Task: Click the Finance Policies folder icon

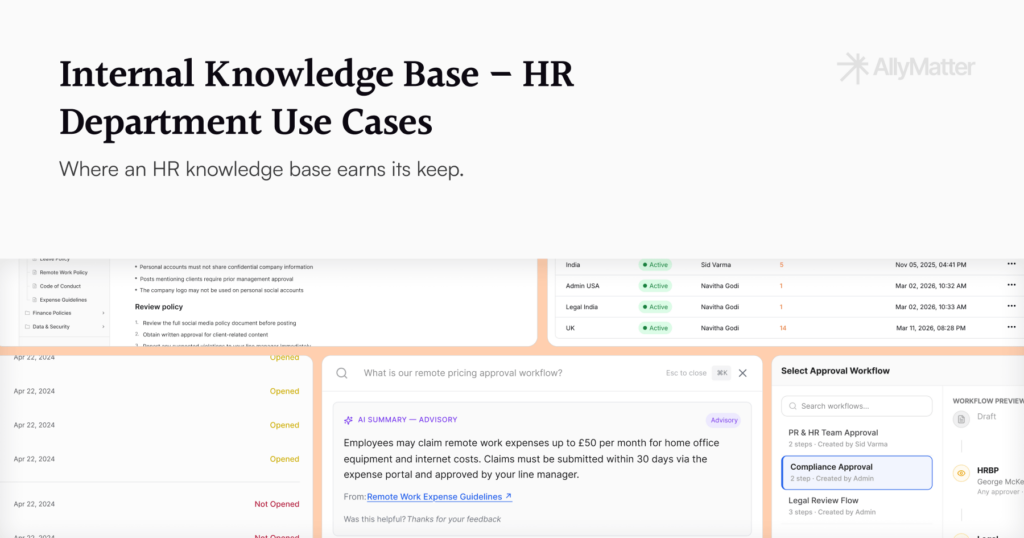Action: pyautogui.click(x=27, y=313)
